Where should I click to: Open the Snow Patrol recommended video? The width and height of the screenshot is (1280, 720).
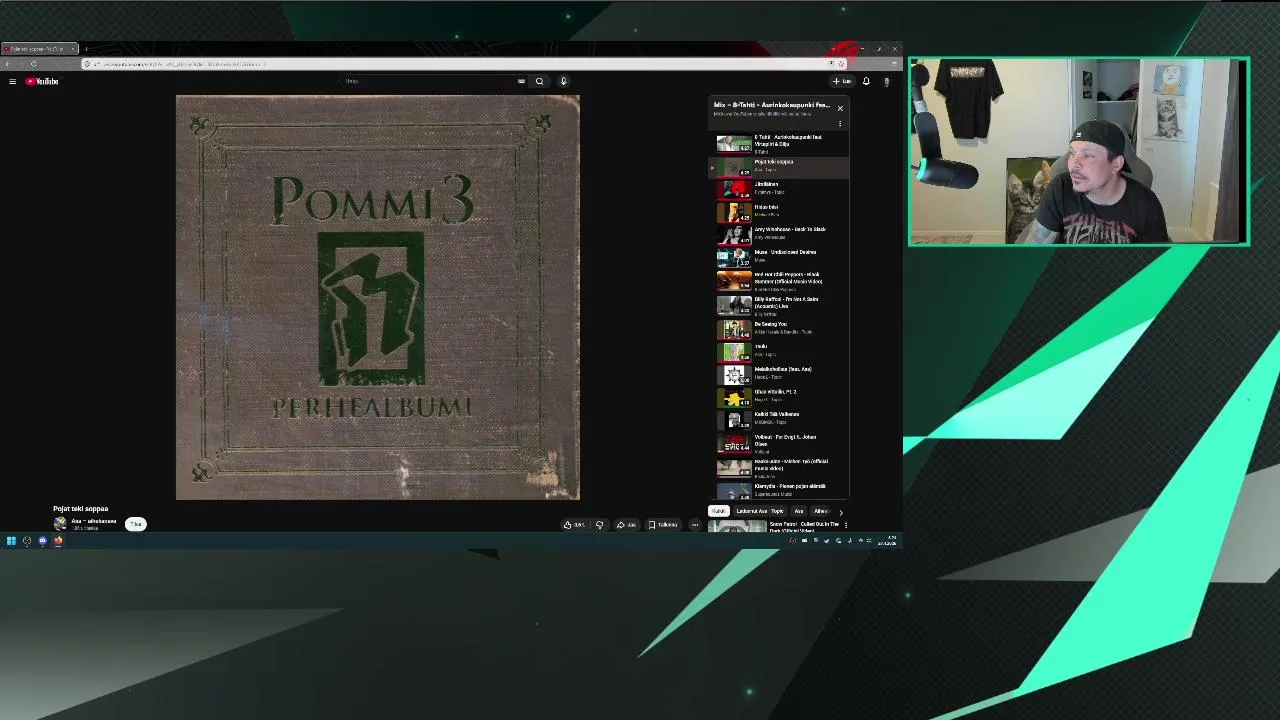coord(775,526)
